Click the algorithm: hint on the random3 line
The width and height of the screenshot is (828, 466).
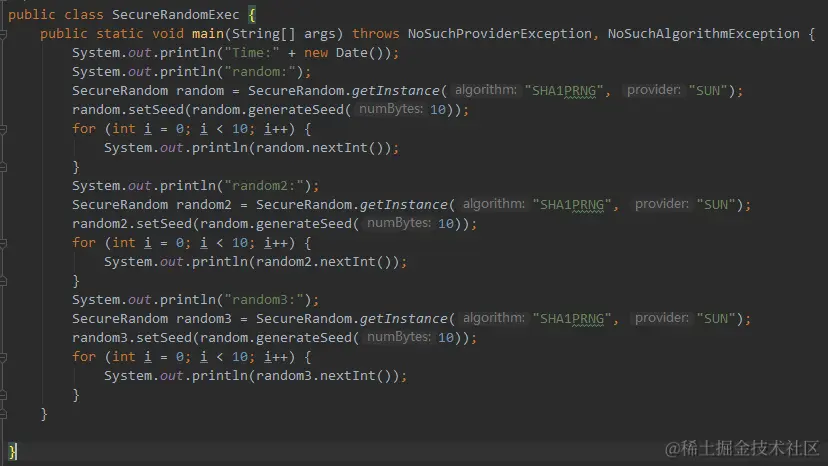(x=494, y=318)
